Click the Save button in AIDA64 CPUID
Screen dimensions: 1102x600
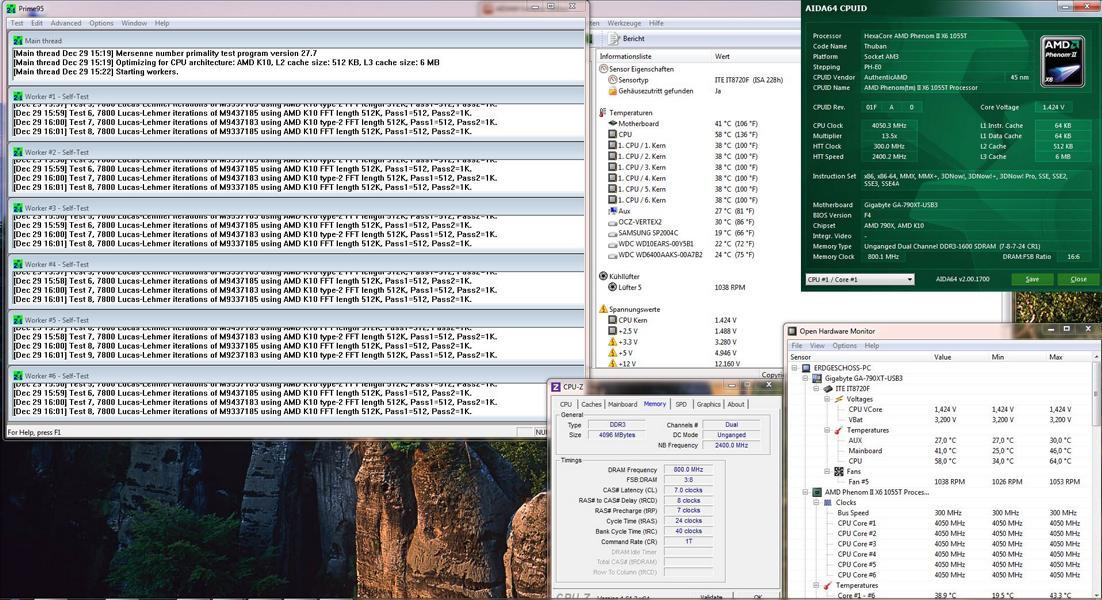1032,279
